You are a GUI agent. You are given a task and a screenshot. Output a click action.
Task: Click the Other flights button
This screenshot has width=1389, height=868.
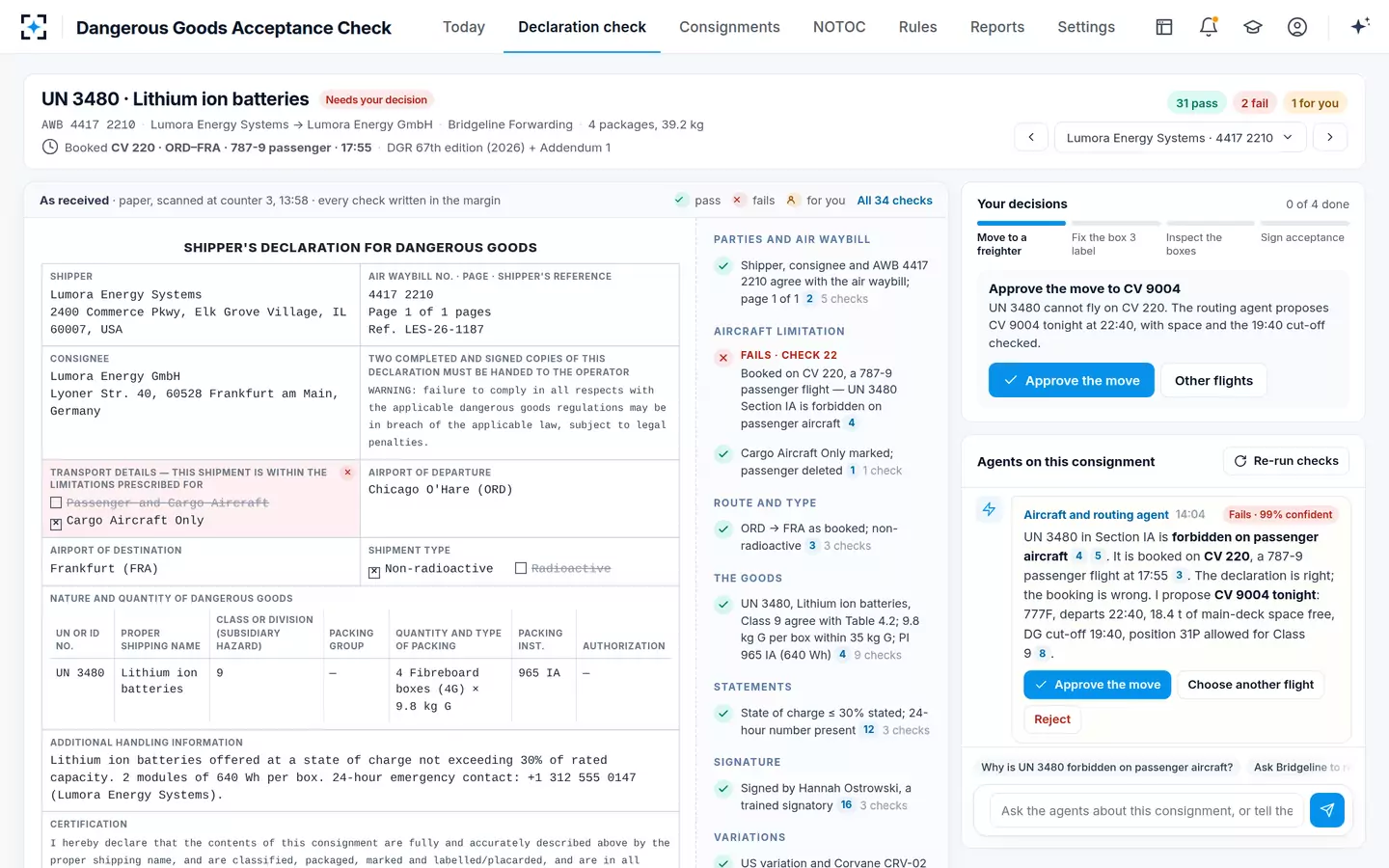[1213, 380]
